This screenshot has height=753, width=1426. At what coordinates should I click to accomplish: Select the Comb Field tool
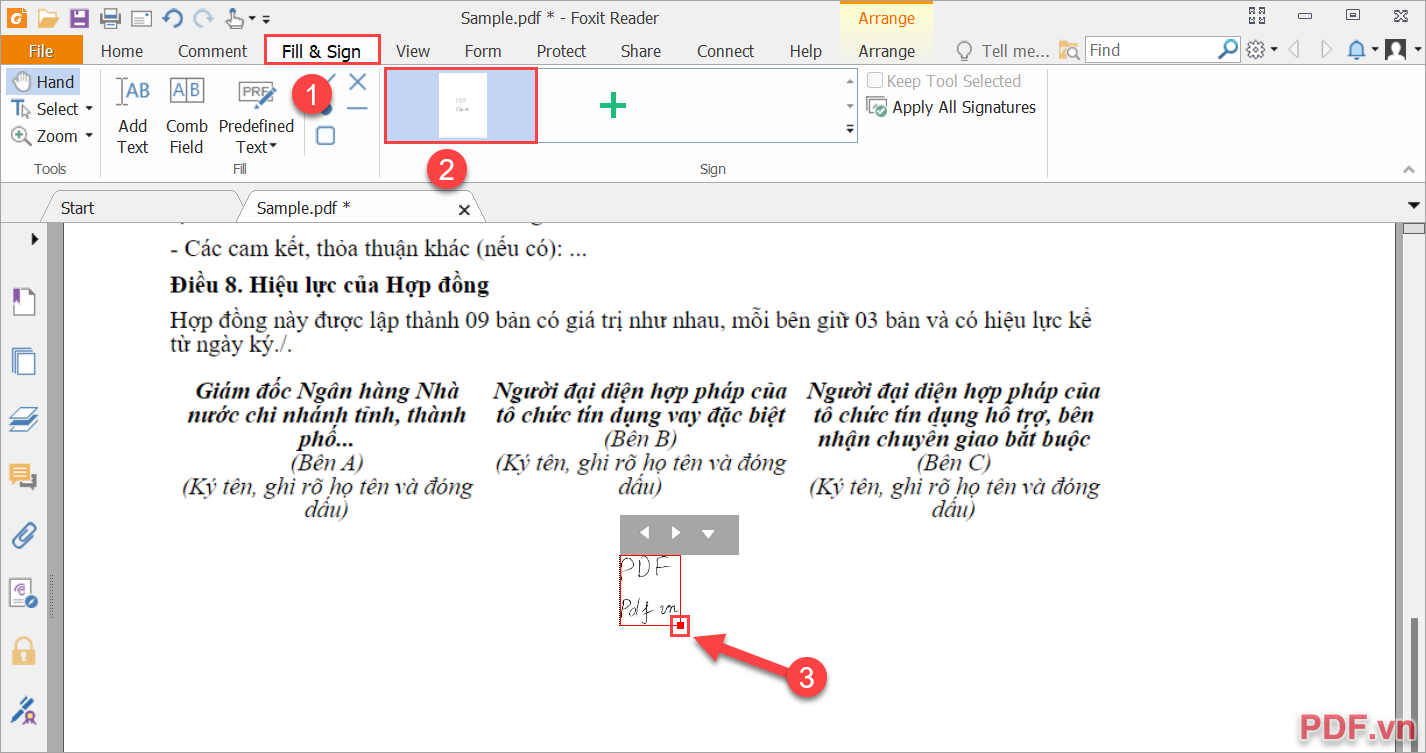pyautogui.click(x=186, y=116)
